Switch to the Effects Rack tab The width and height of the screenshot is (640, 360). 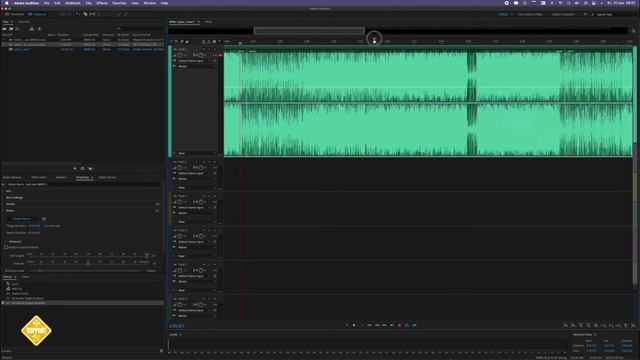pos(39,178)
